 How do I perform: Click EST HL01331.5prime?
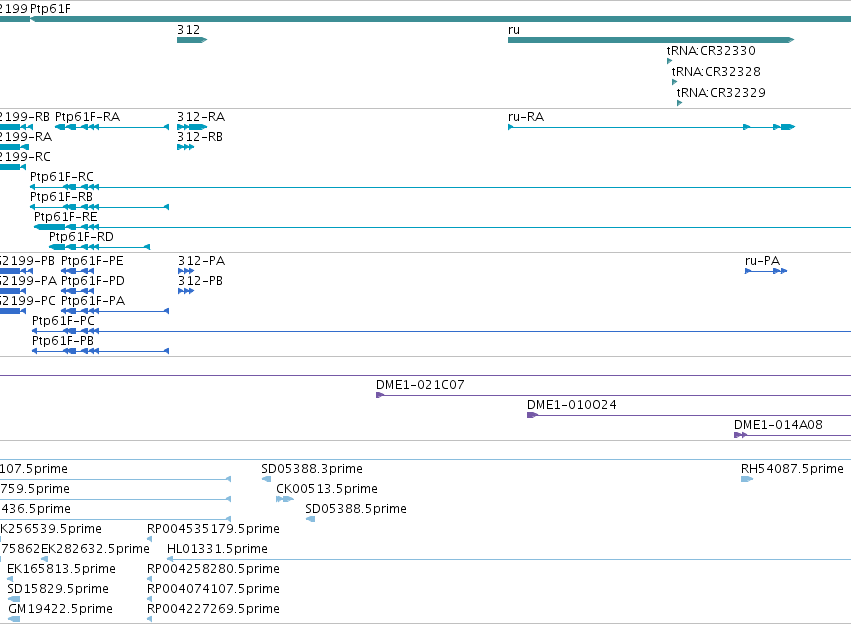(x=217, y=549)
